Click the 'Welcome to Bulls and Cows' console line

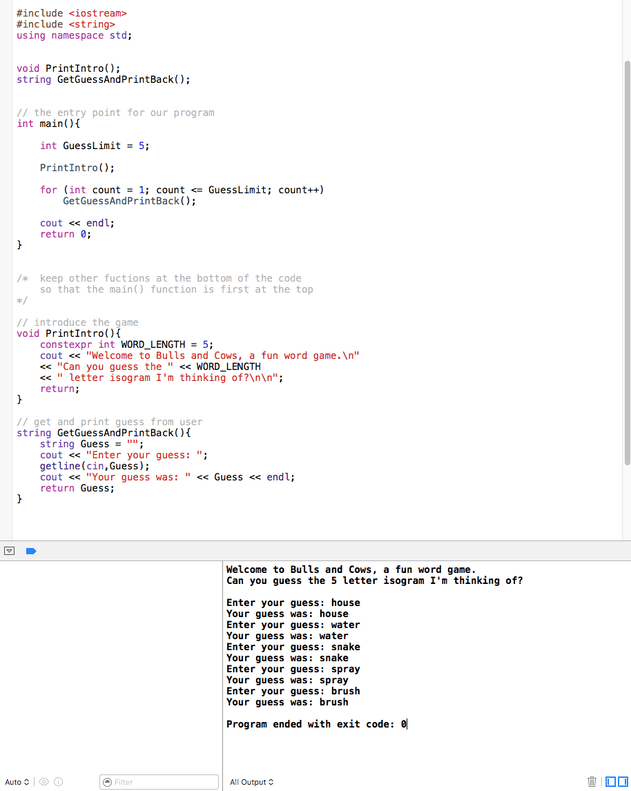click(351, 570)
